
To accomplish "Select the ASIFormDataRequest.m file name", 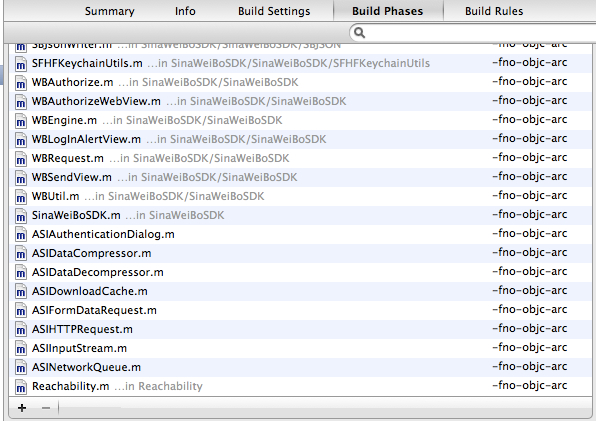I will [94, 310].
